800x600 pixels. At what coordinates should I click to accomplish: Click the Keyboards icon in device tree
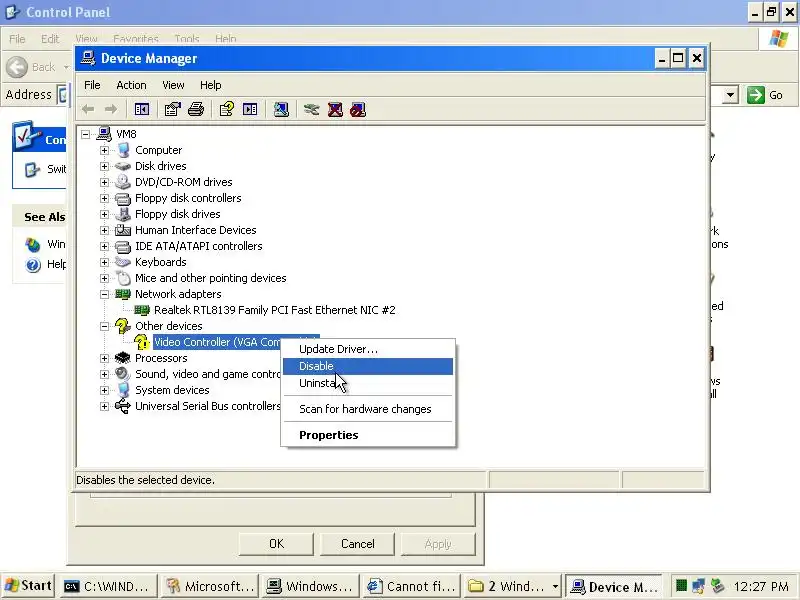[x=123, y=262]
